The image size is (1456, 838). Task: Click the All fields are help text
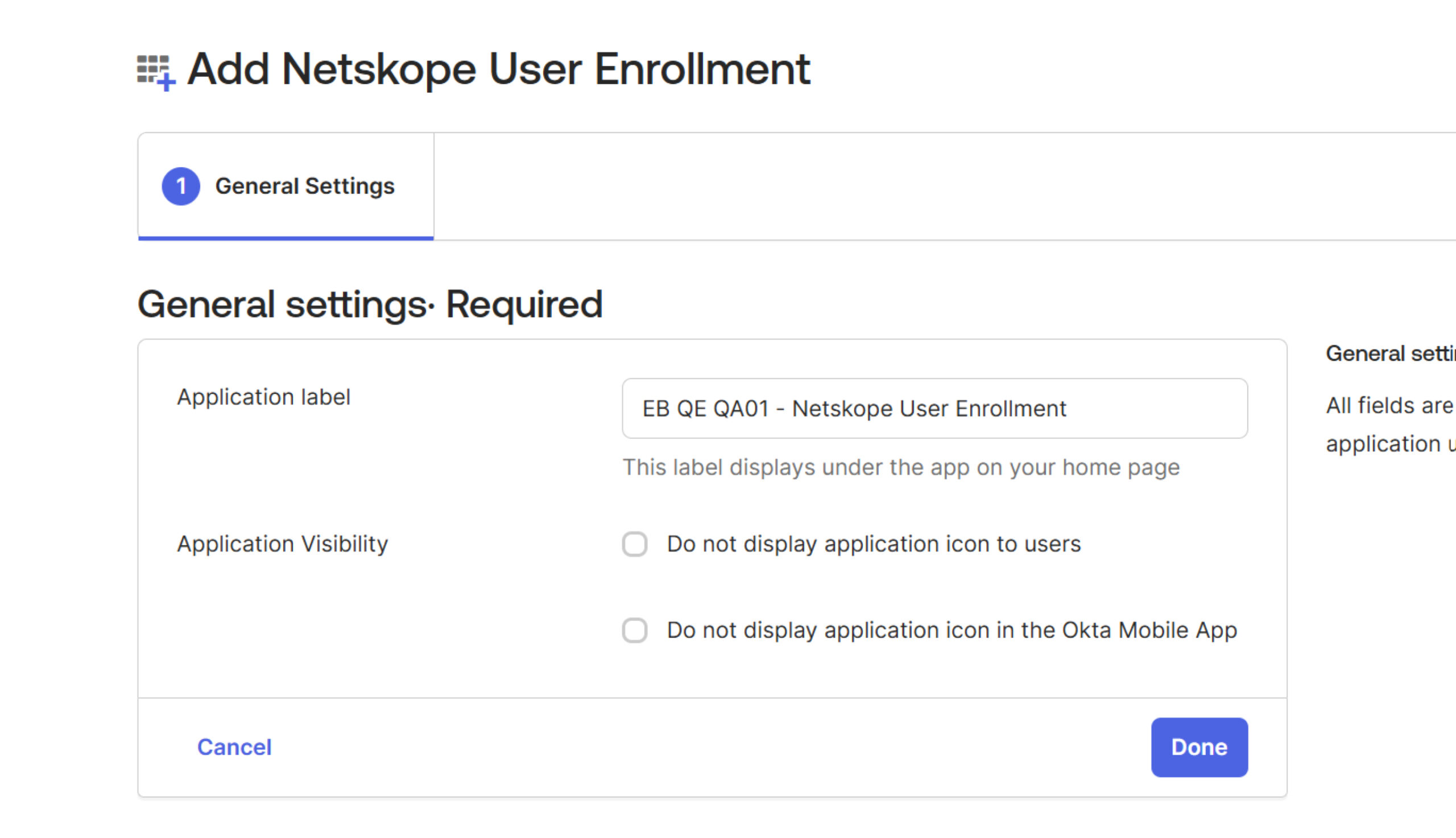(x=1391, y=425)
